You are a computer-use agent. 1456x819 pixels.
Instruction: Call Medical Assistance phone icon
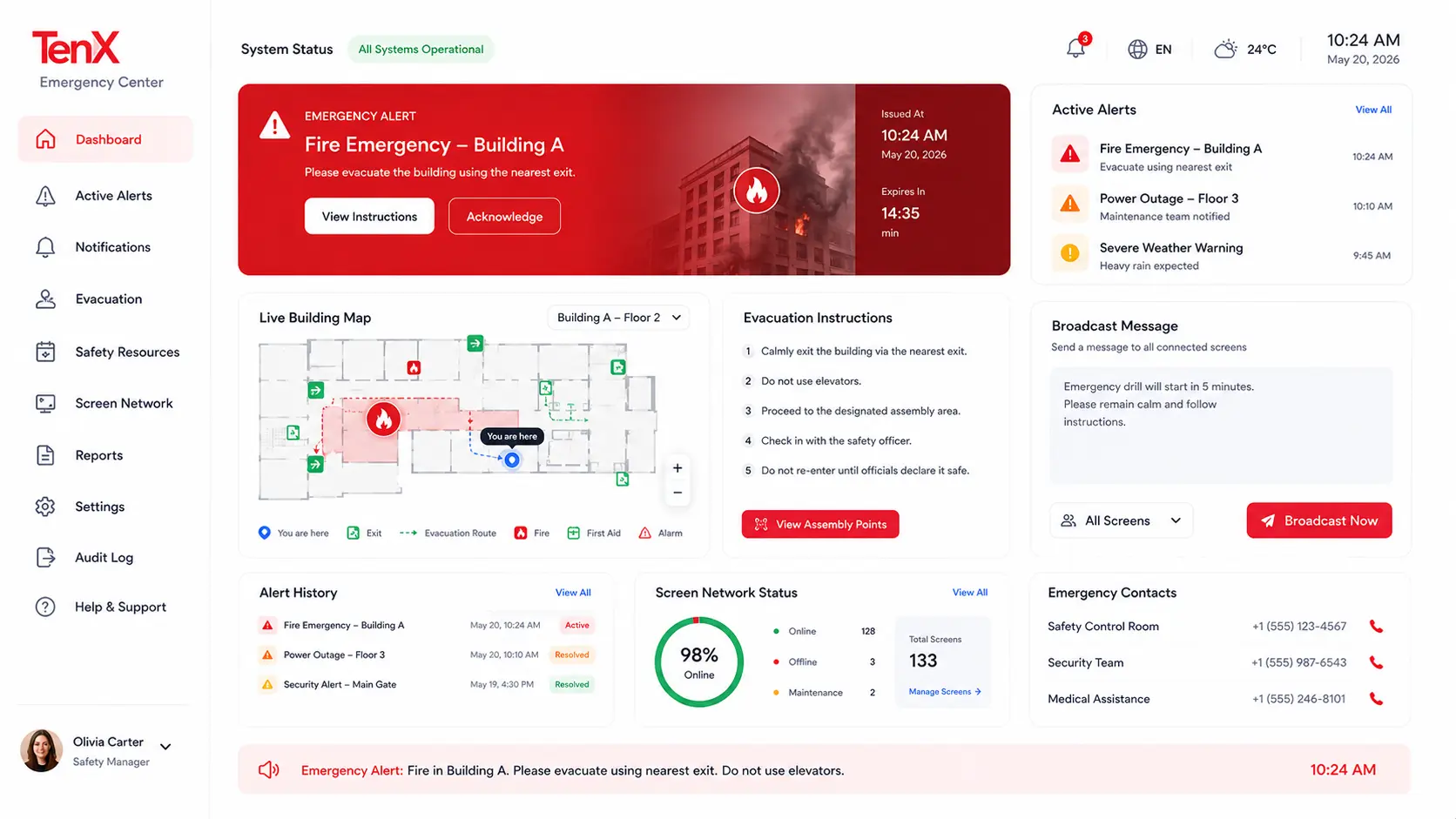pyautogui.click(x=1376, y=699)
